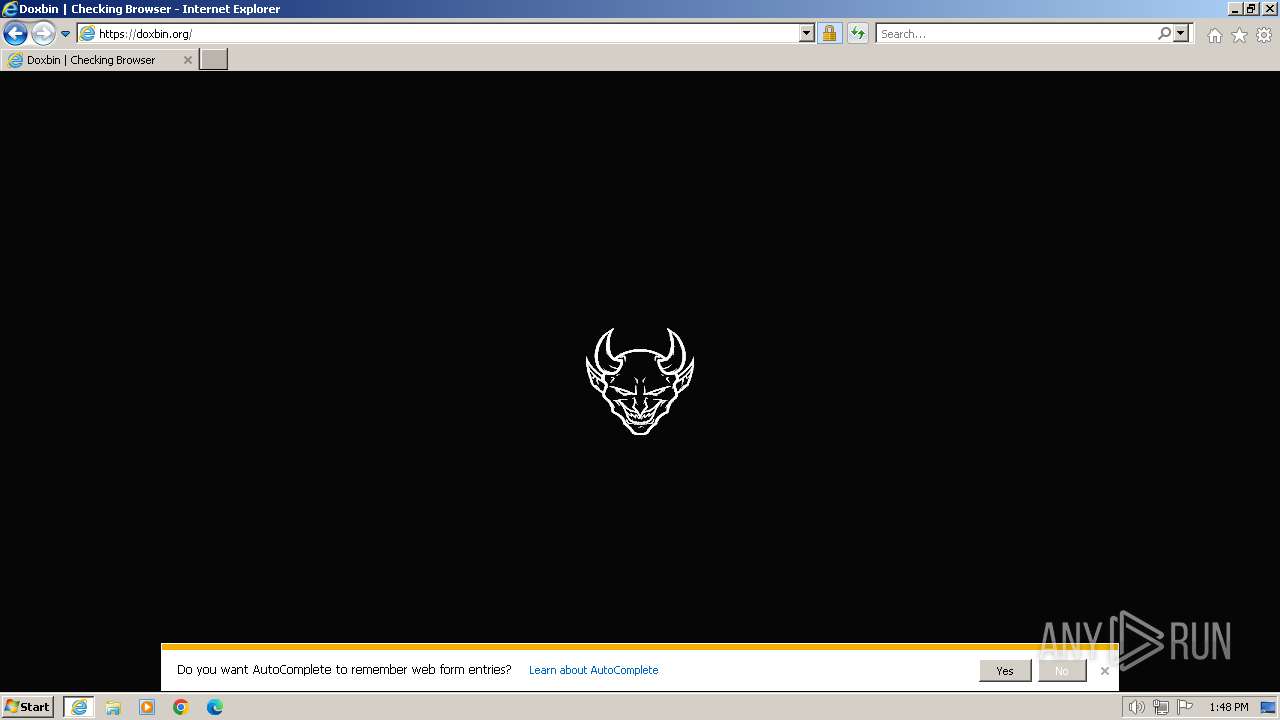The height and width of the screenshot is (720, 1280).
Task: Refresh the page with the refresh icon
Action: click(857, 33)
